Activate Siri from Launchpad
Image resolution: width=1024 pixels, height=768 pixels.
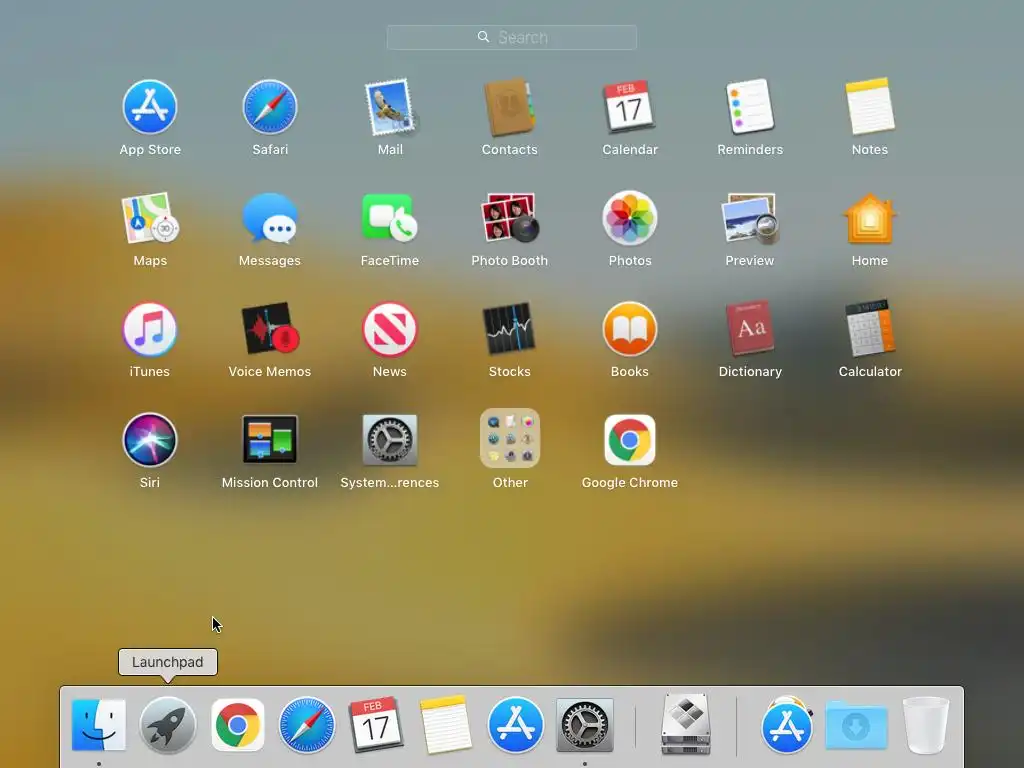pyautogui.click(x=150, y=440)
